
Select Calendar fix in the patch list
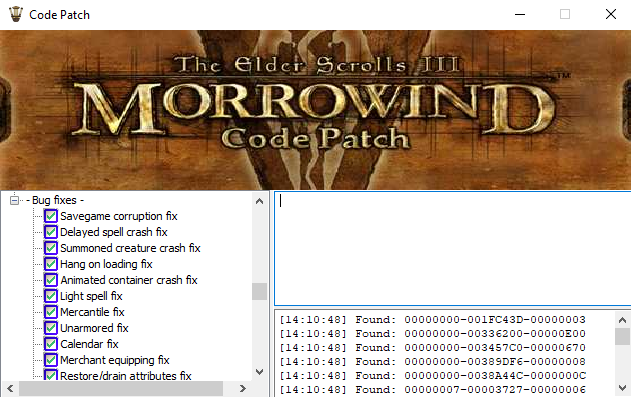89,344
